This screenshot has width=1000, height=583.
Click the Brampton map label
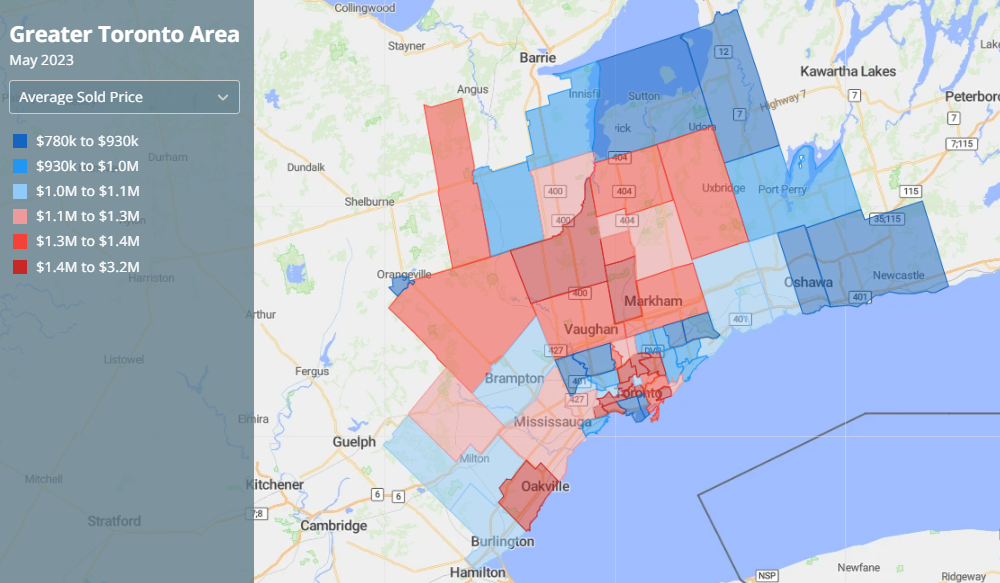coord(515,378)
